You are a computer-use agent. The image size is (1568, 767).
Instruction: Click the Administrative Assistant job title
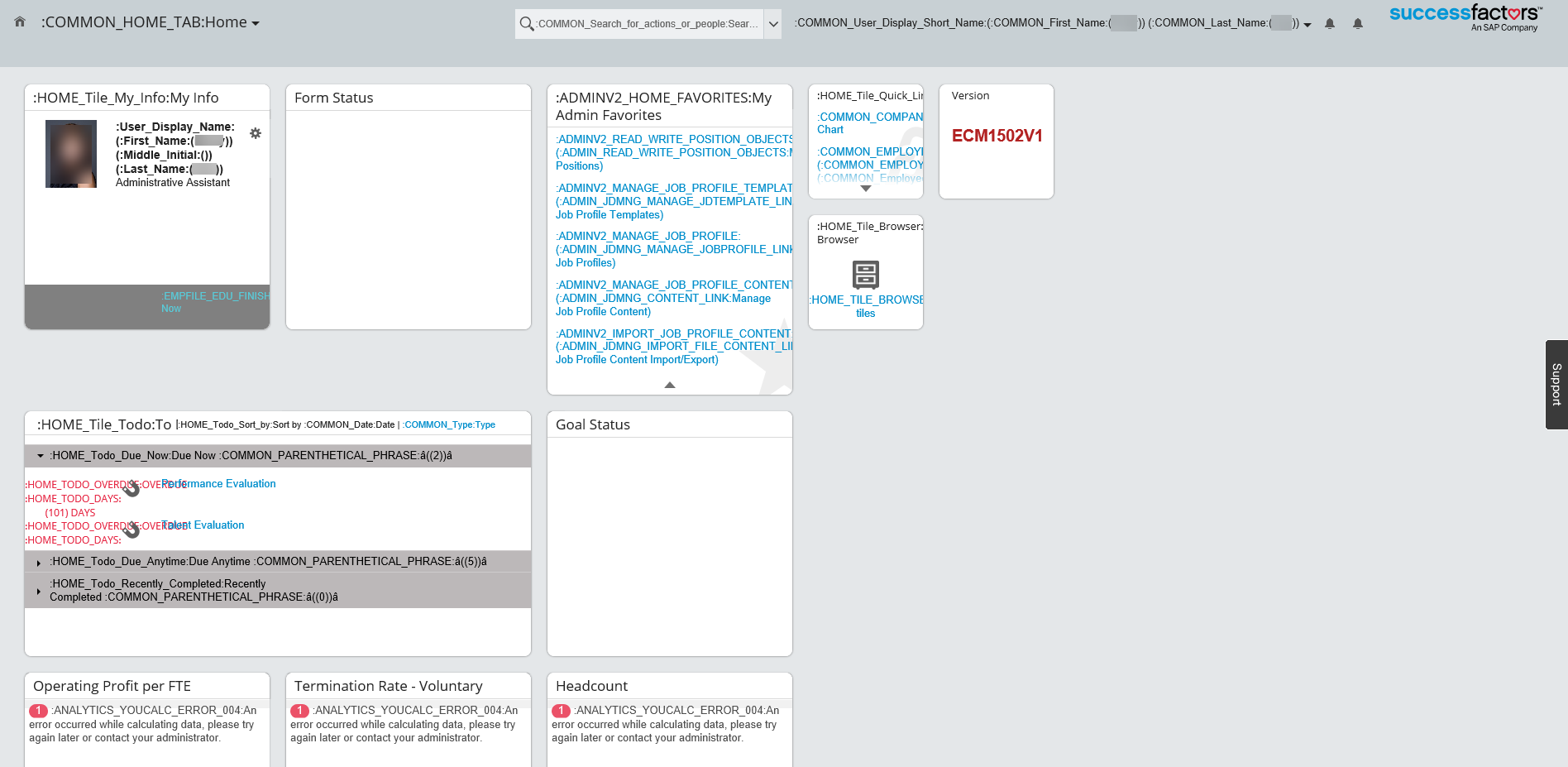click(173, 183)
